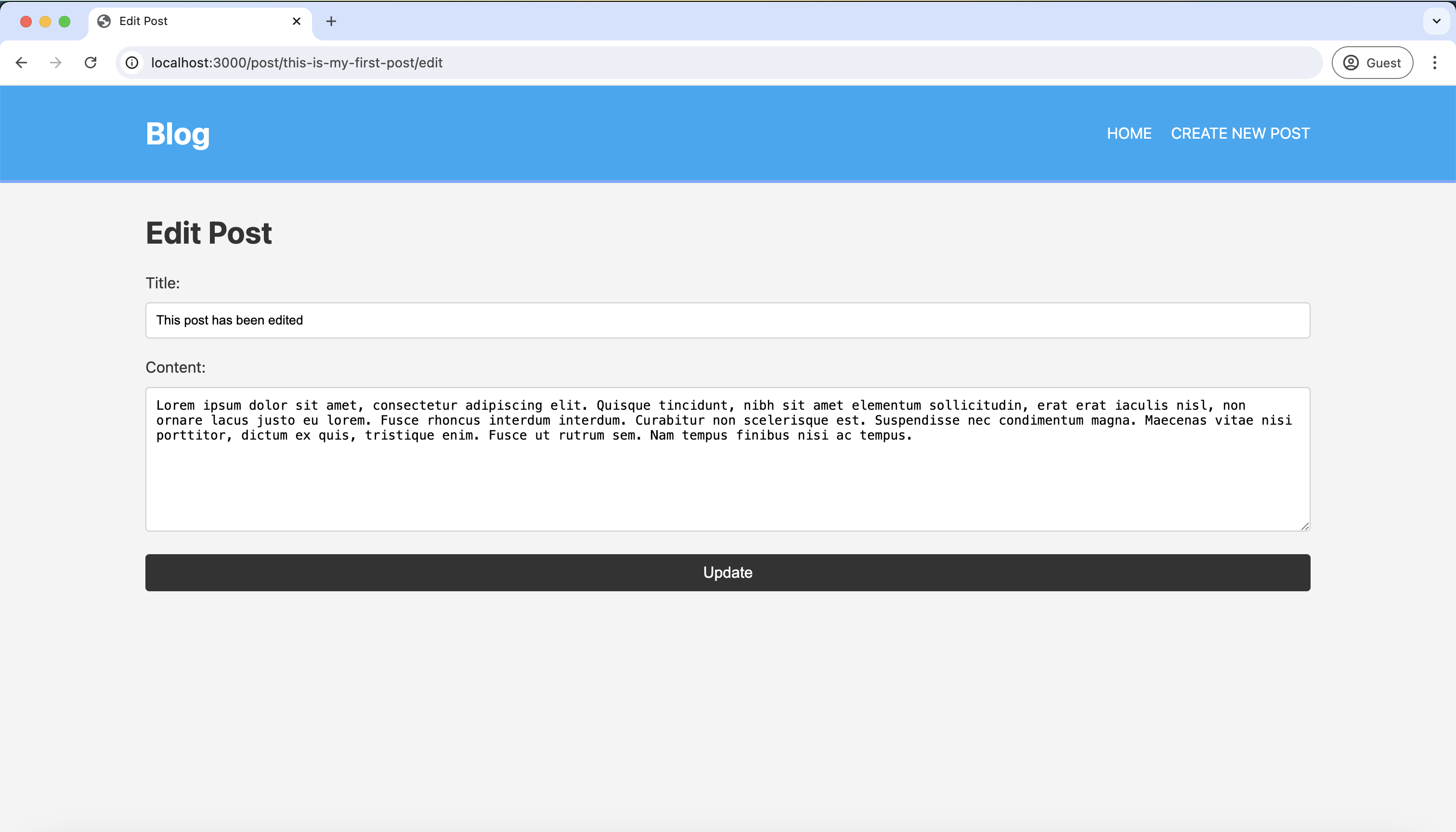The width and height of the screenshot is (1456, 832).
Task: Click the address bar URL text
Action: pos(297,62)
